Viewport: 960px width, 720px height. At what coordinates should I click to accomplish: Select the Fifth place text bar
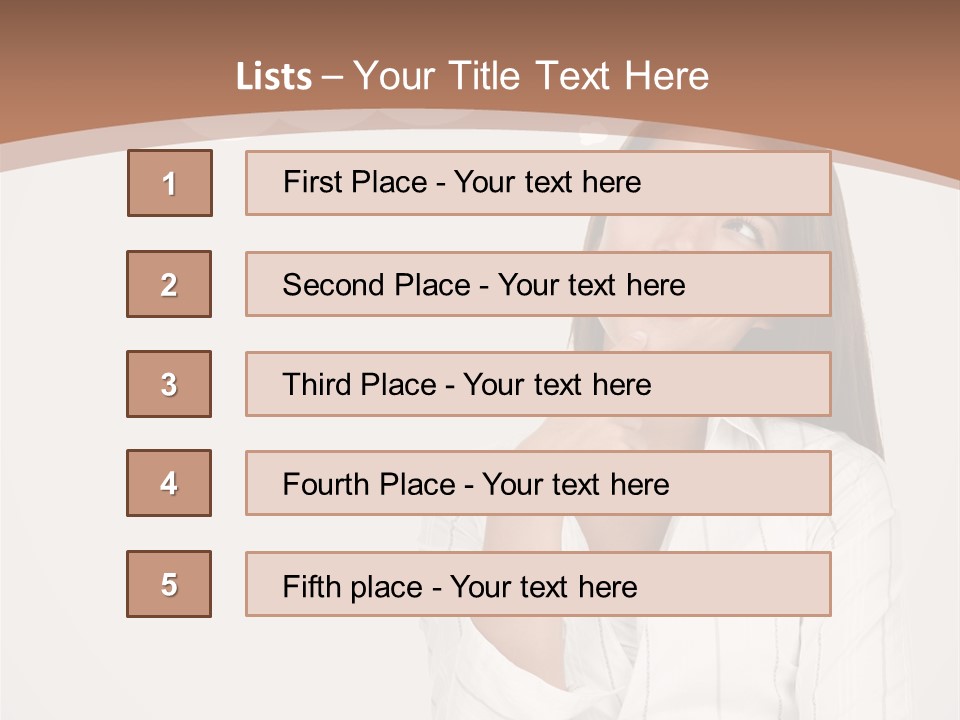pyautogui.click(x=538, y=584)
